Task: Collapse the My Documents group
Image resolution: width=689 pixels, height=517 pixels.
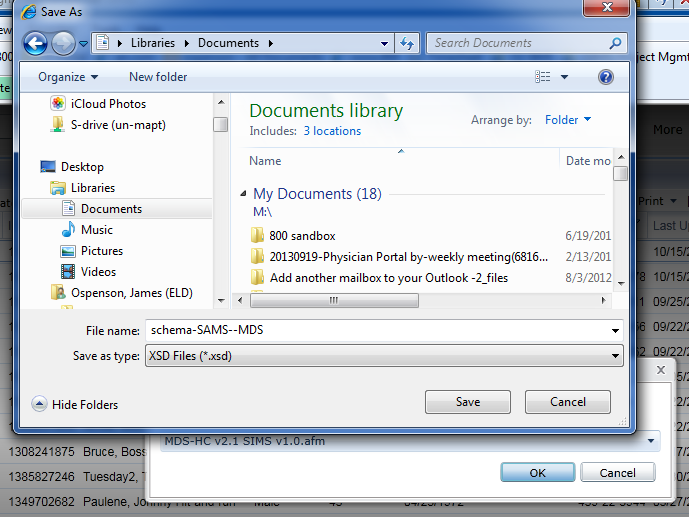Action: [244, 194]
